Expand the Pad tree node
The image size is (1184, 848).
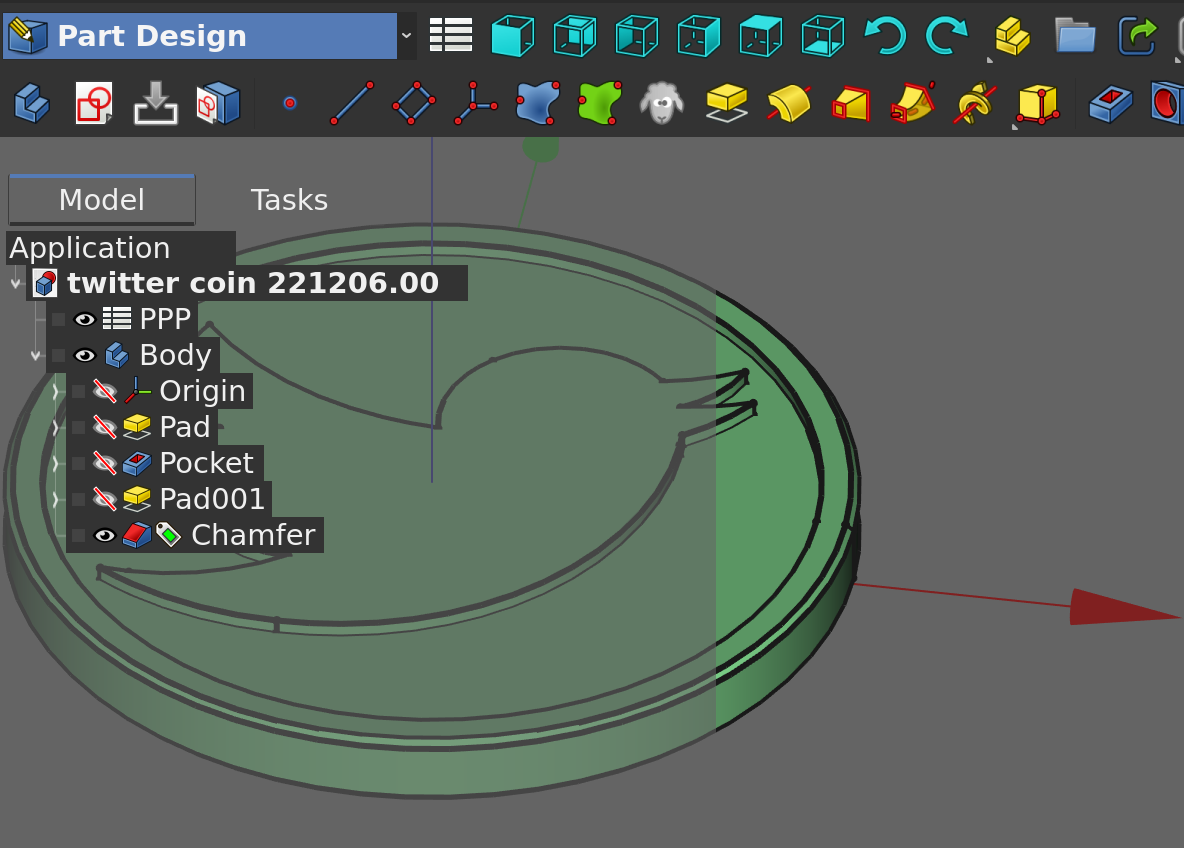[x=55, y=427]
